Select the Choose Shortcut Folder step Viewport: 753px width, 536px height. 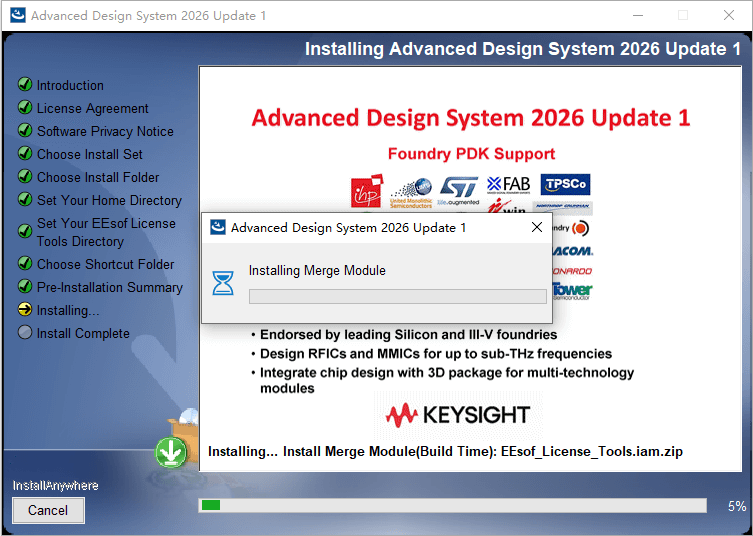click(106, 264)
